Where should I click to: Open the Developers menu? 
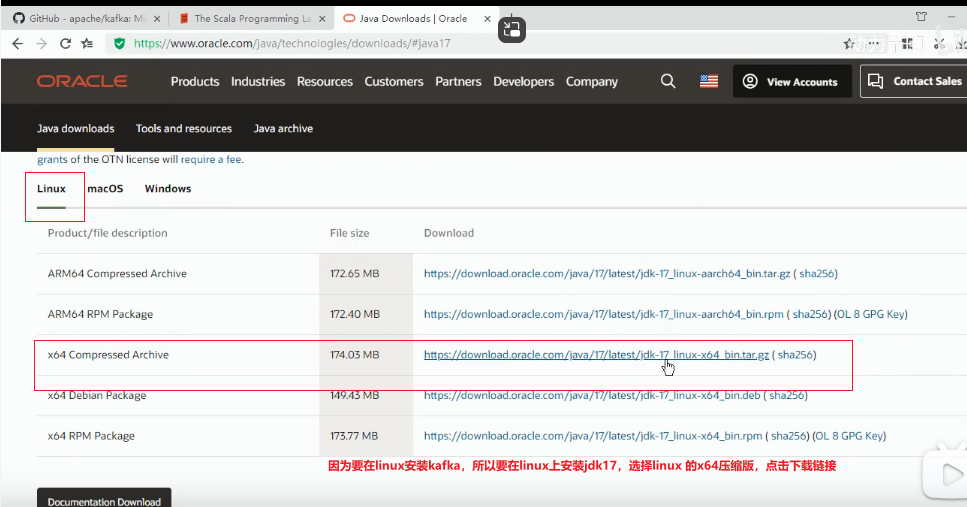(x=524, y=81)
